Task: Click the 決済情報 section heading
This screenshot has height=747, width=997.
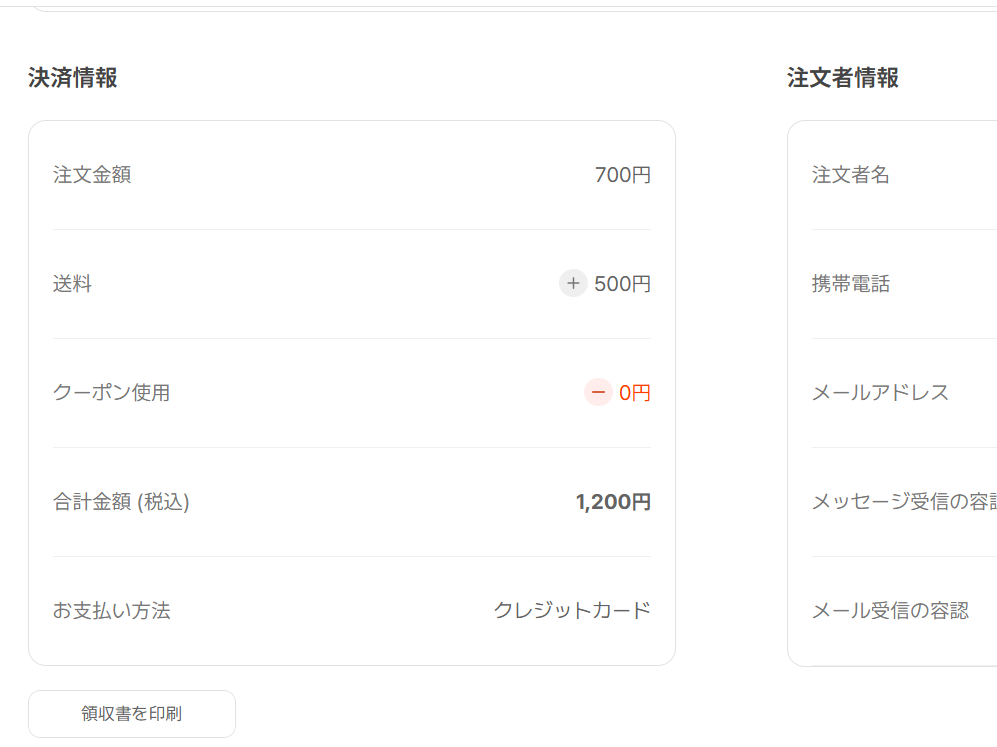Action: 73,78
